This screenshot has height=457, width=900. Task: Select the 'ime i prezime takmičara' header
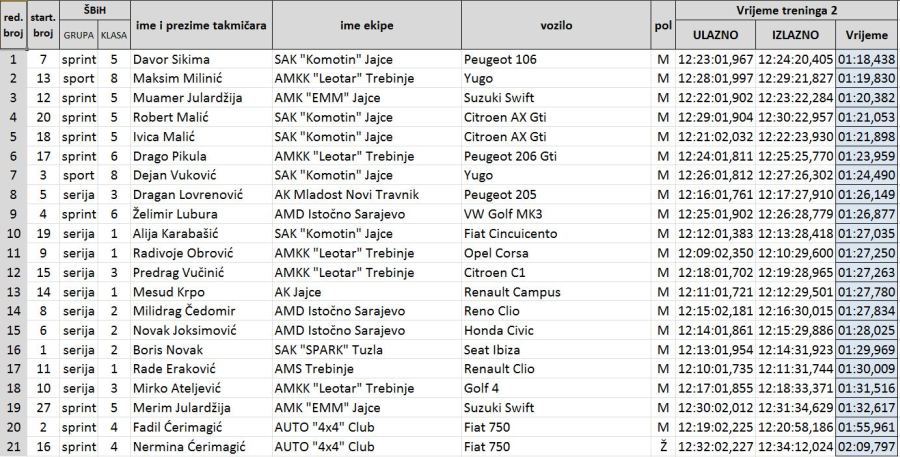[199, 24]
